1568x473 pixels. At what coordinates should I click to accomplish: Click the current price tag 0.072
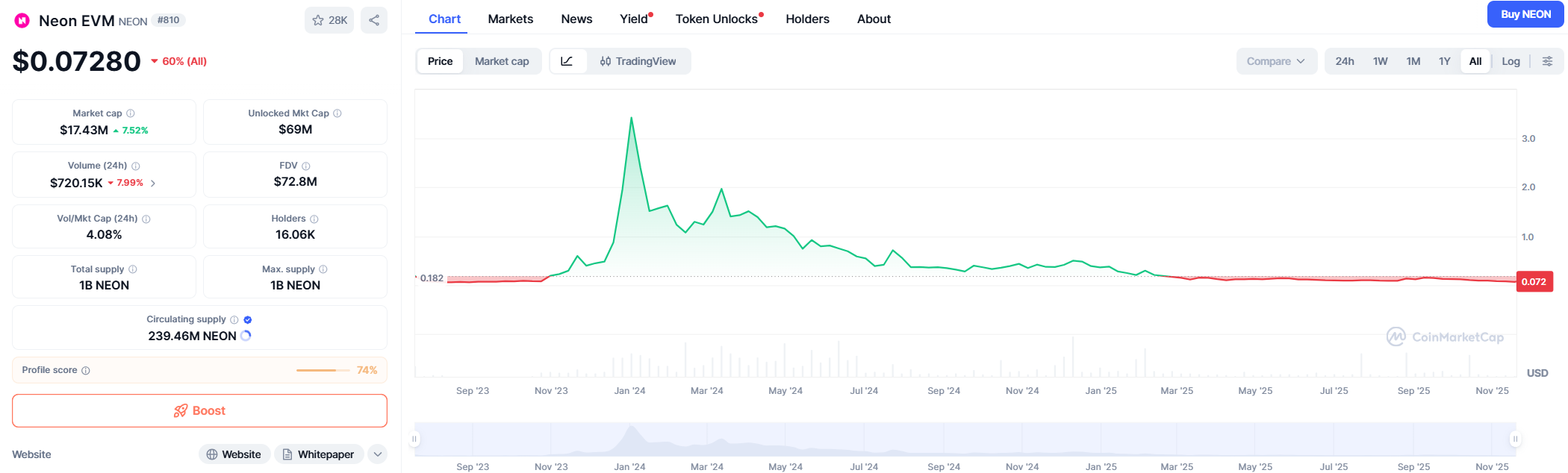point(1534,282)
